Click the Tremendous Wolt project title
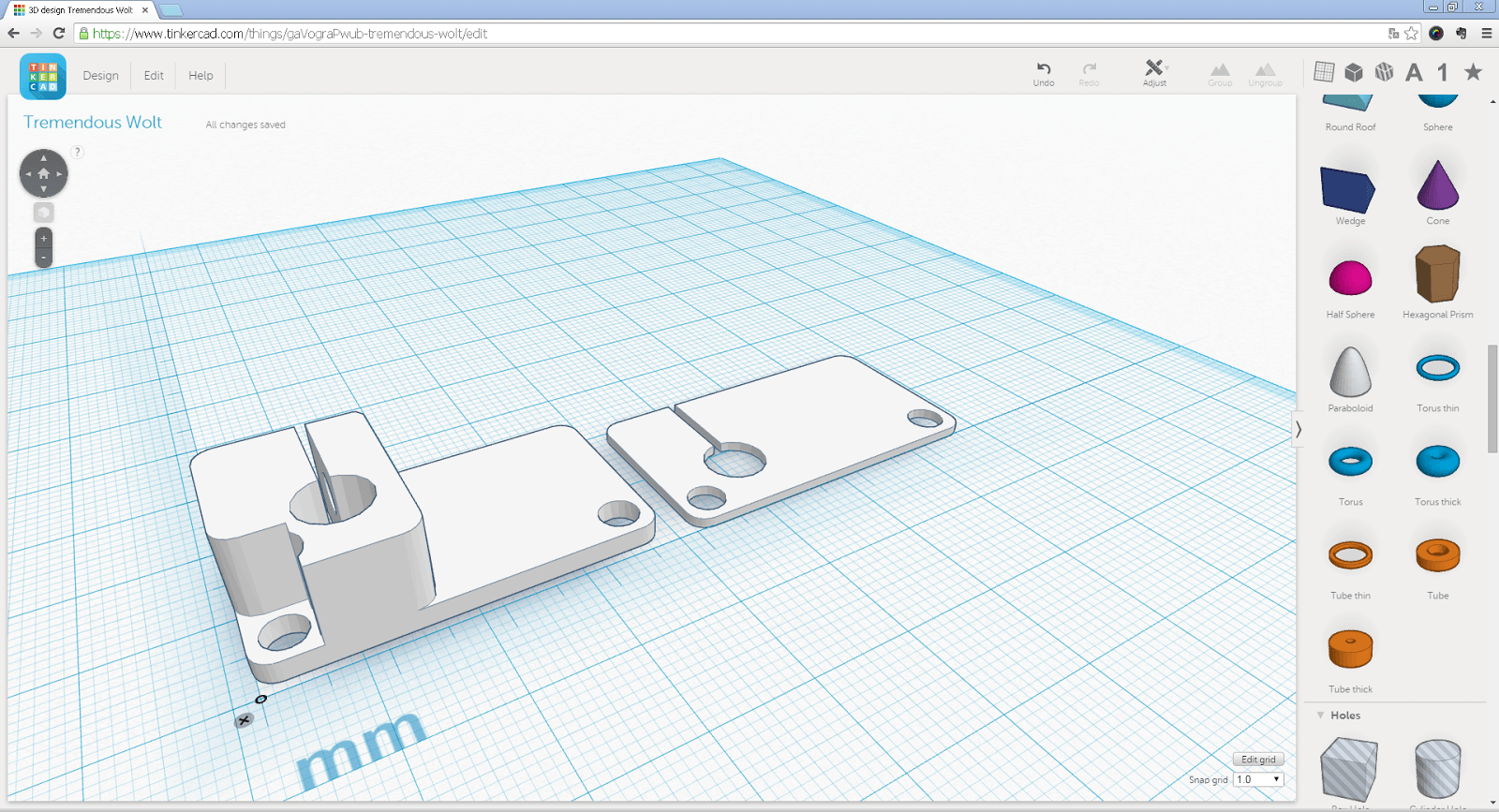The image size is (1499, 812). (x=93, y=123)
